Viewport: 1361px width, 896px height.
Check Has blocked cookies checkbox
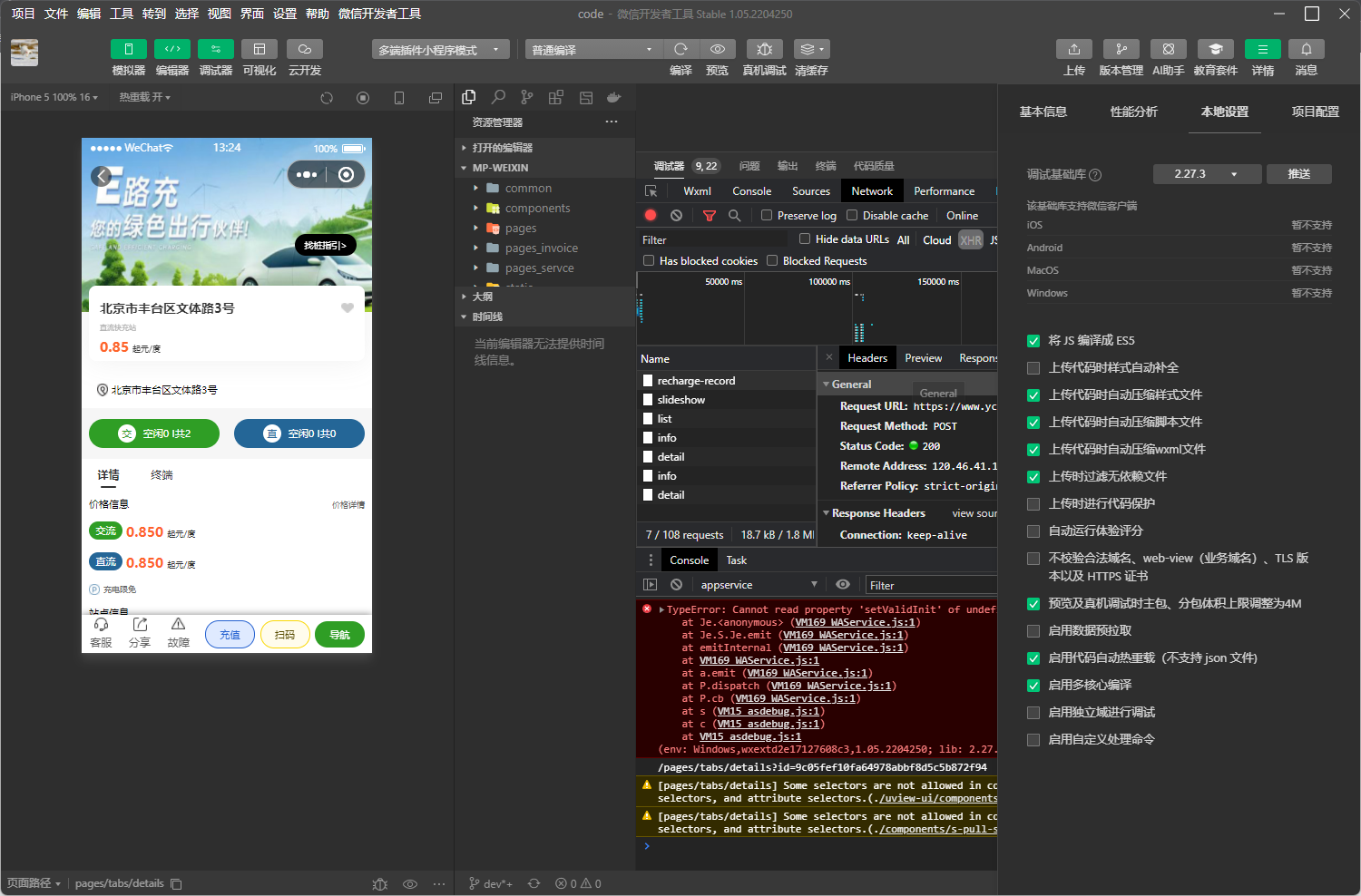(x=649, y=261)
